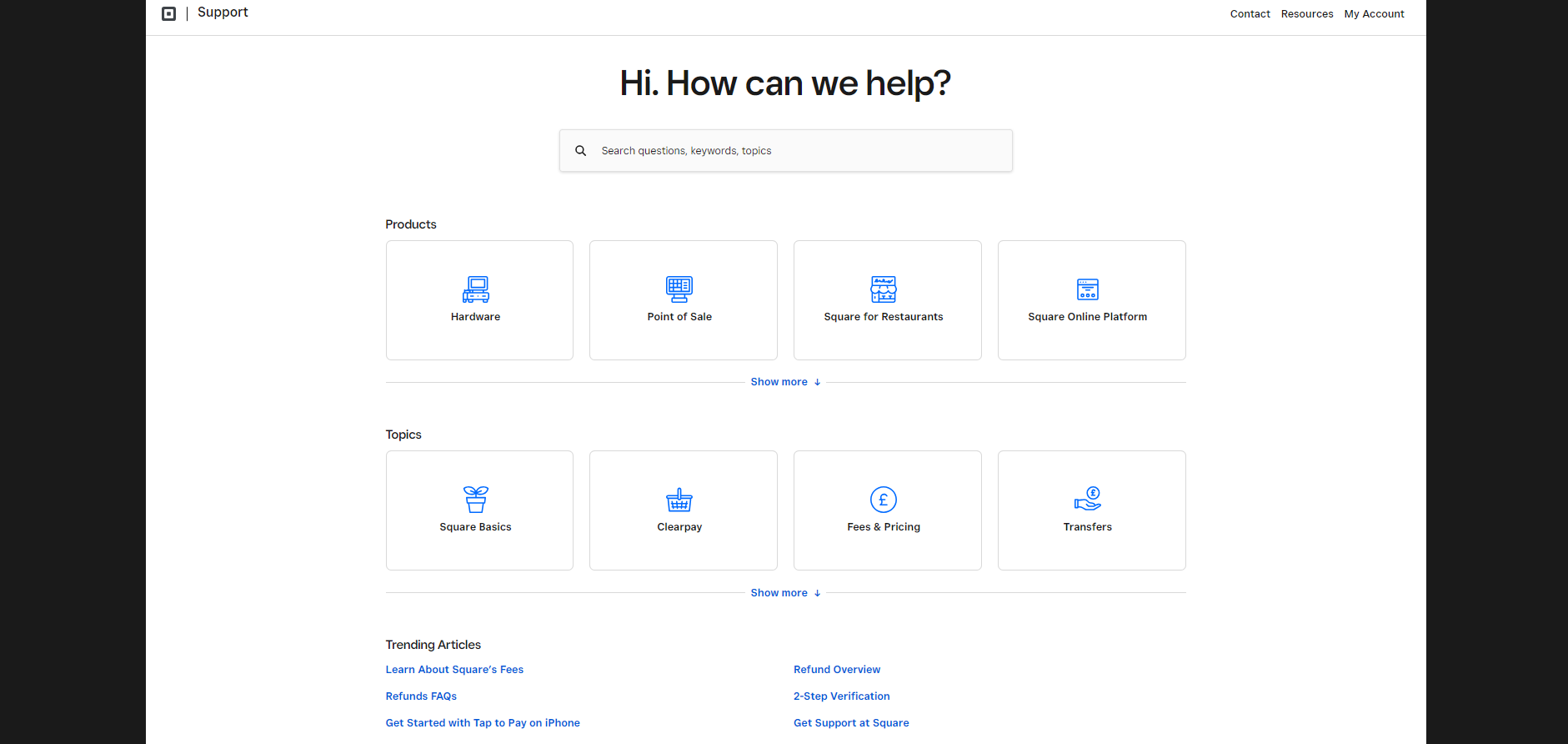This screenshot has height=744, width=1568.
Task: Open the 2-Step Verification article
Action: point(841,696)
